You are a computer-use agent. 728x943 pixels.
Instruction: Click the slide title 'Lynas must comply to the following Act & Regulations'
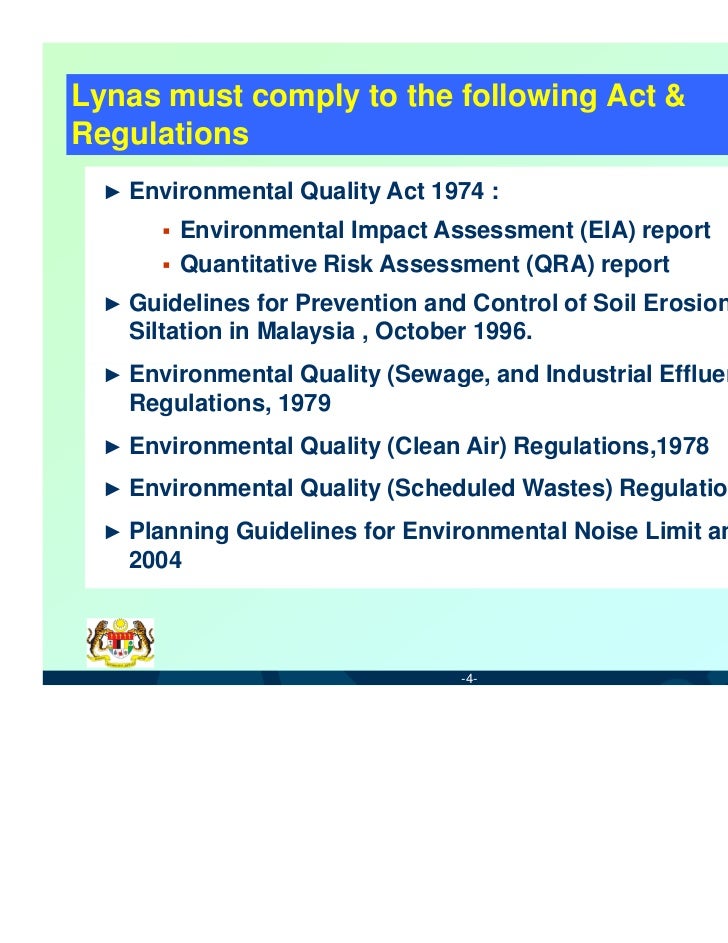tap(378, 114)
